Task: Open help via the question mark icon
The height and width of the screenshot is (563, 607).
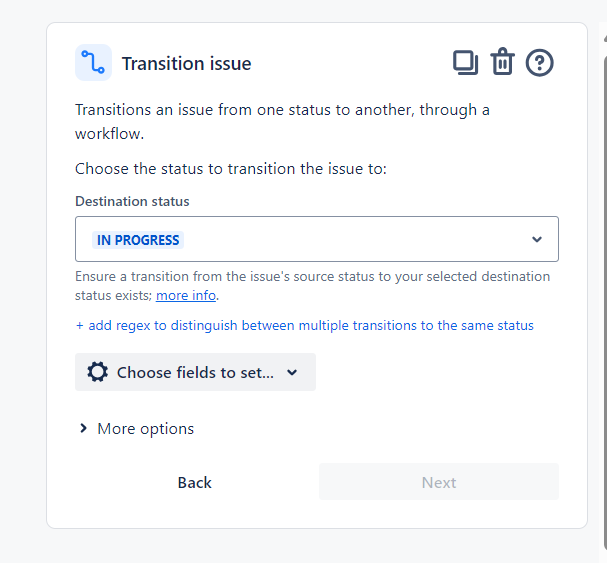Action: click(540, 63)
